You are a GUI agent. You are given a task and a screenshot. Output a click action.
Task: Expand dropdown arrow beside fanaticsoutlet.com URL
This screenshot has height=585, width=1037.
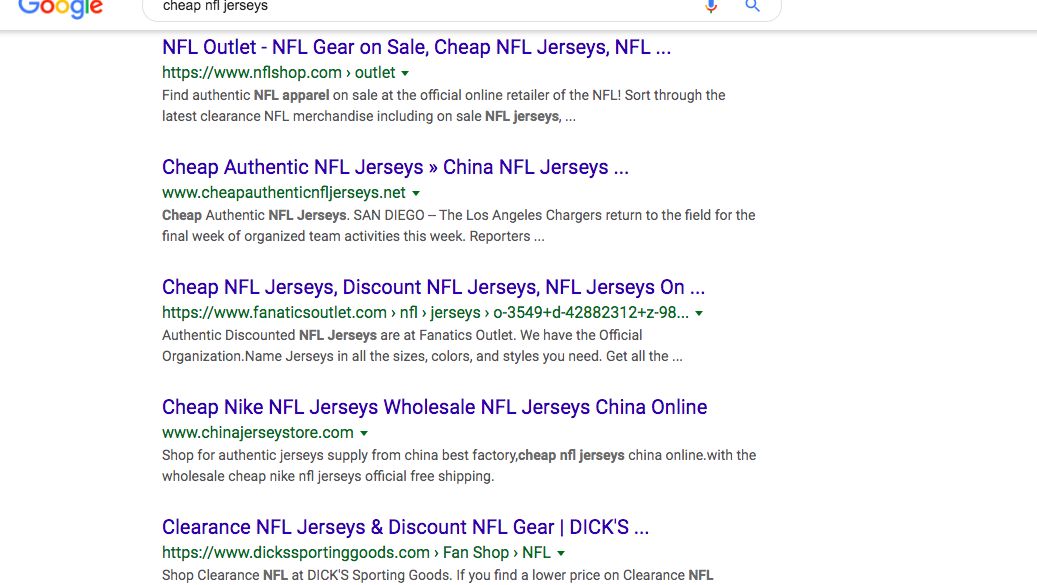[x=699, y=313]
